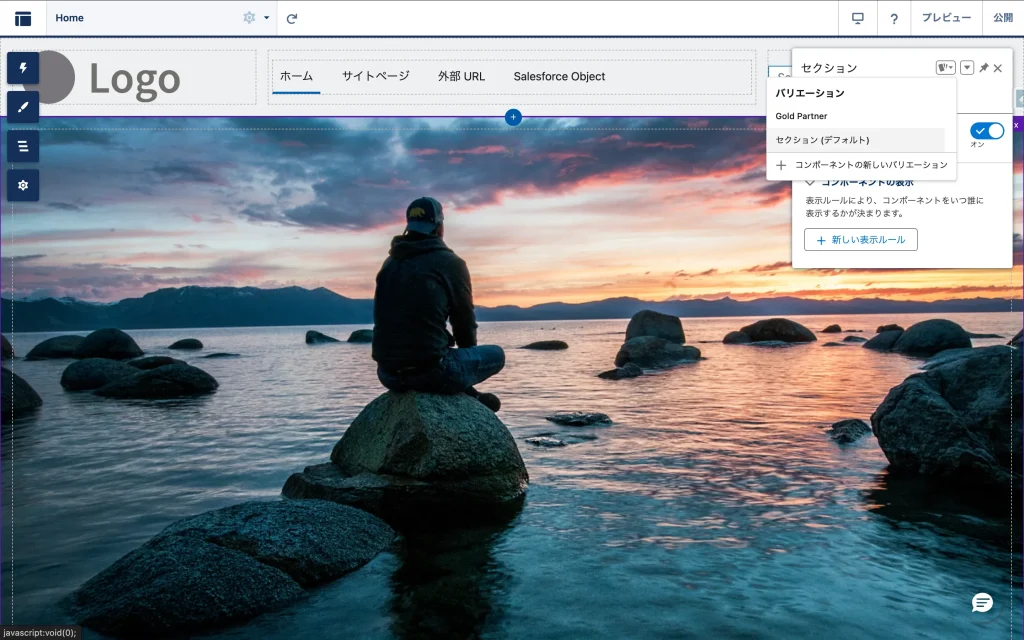Click the Experience Builder menu icon

pos(23,18)
